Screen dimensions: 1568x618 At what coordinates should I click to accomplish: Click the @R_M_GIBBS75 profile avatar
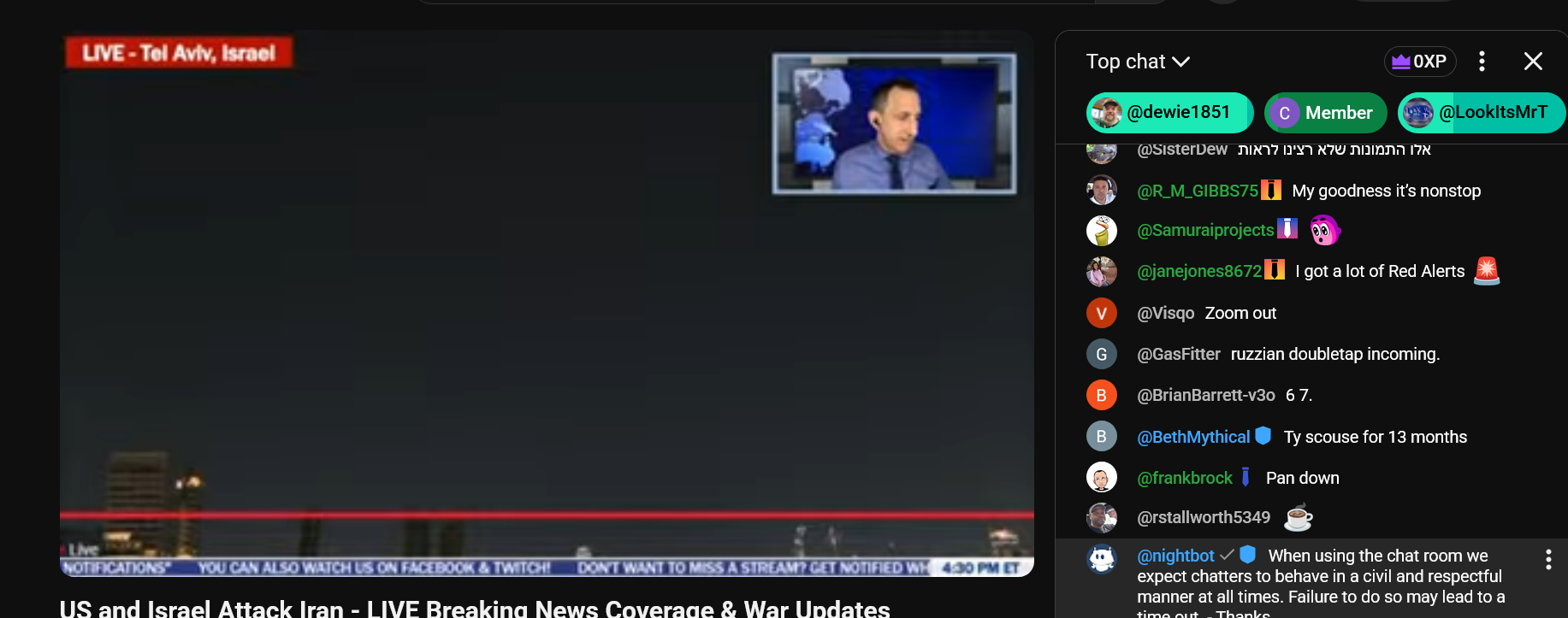pyautogui.click(x=1102, y=190)
